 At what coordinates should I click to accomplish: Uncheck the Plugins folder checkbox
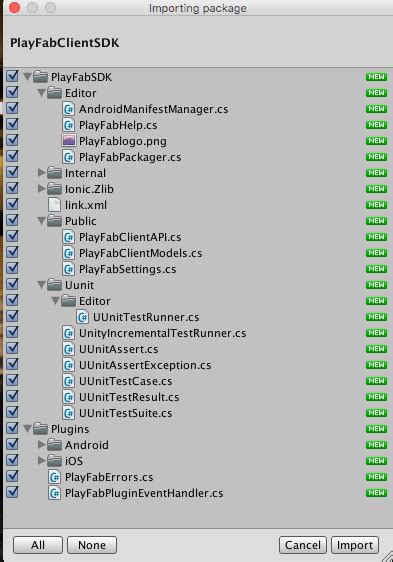point(12,428)
